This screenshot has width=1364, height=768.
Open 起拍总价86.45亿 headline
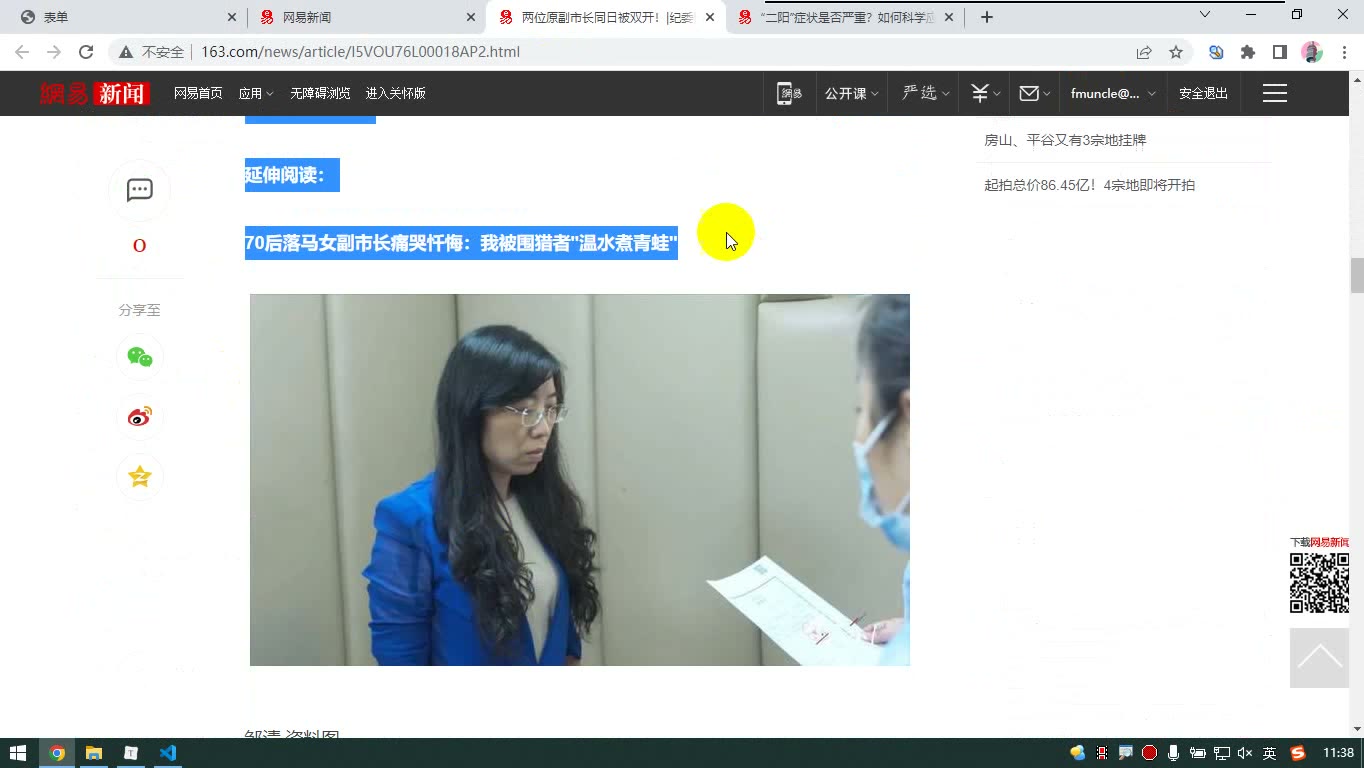tap(1089, 185)
